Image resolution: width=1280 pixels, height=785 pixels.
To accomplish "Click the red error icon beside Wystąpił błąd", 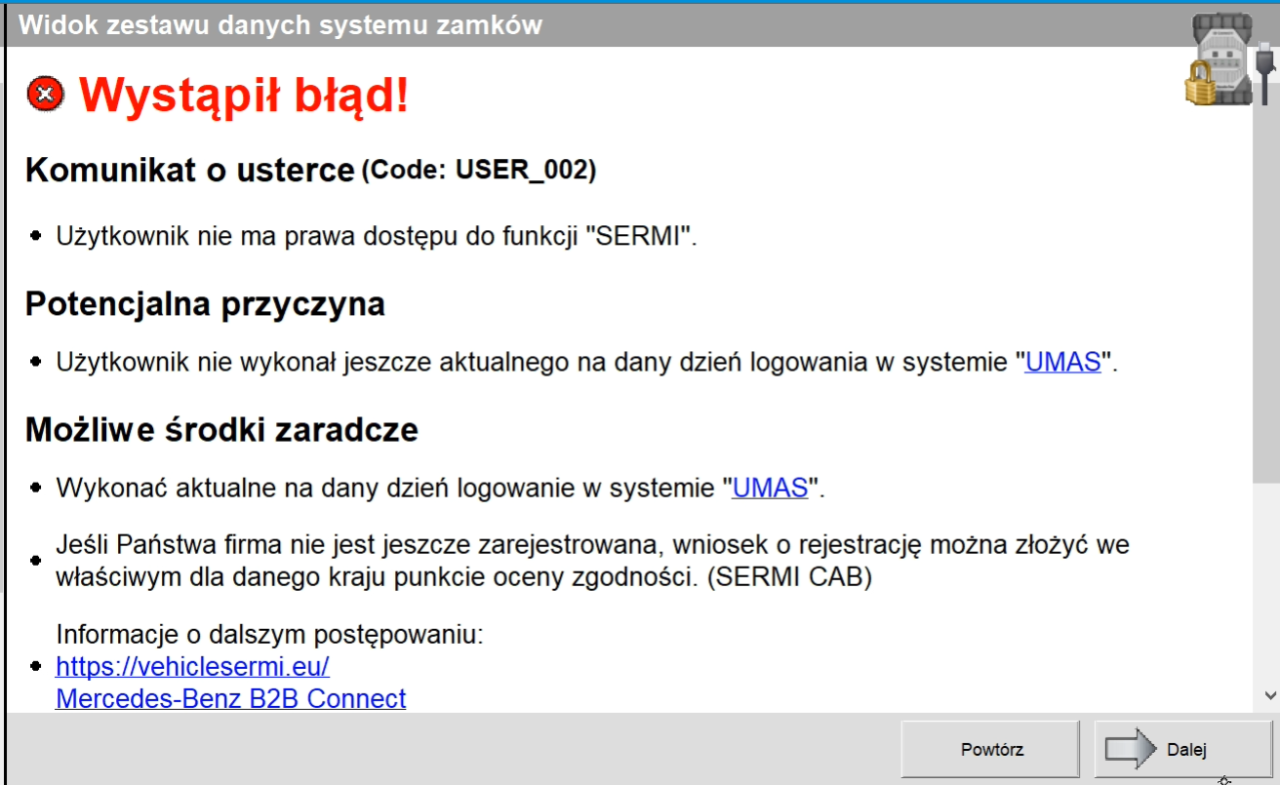I will point(45,95).
